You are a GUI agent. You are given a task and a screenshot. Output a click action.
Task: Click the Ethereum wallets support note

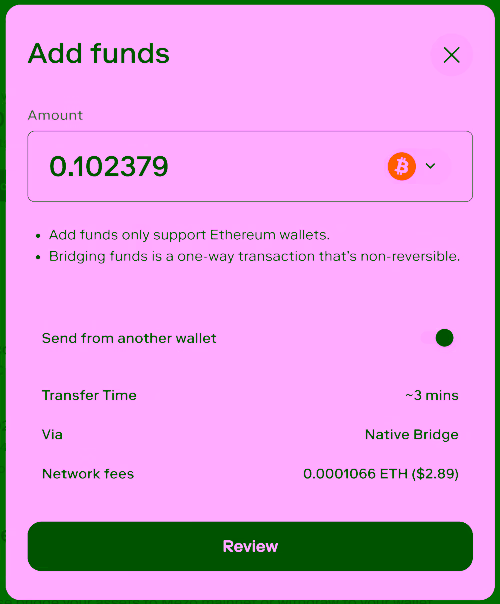189,235
